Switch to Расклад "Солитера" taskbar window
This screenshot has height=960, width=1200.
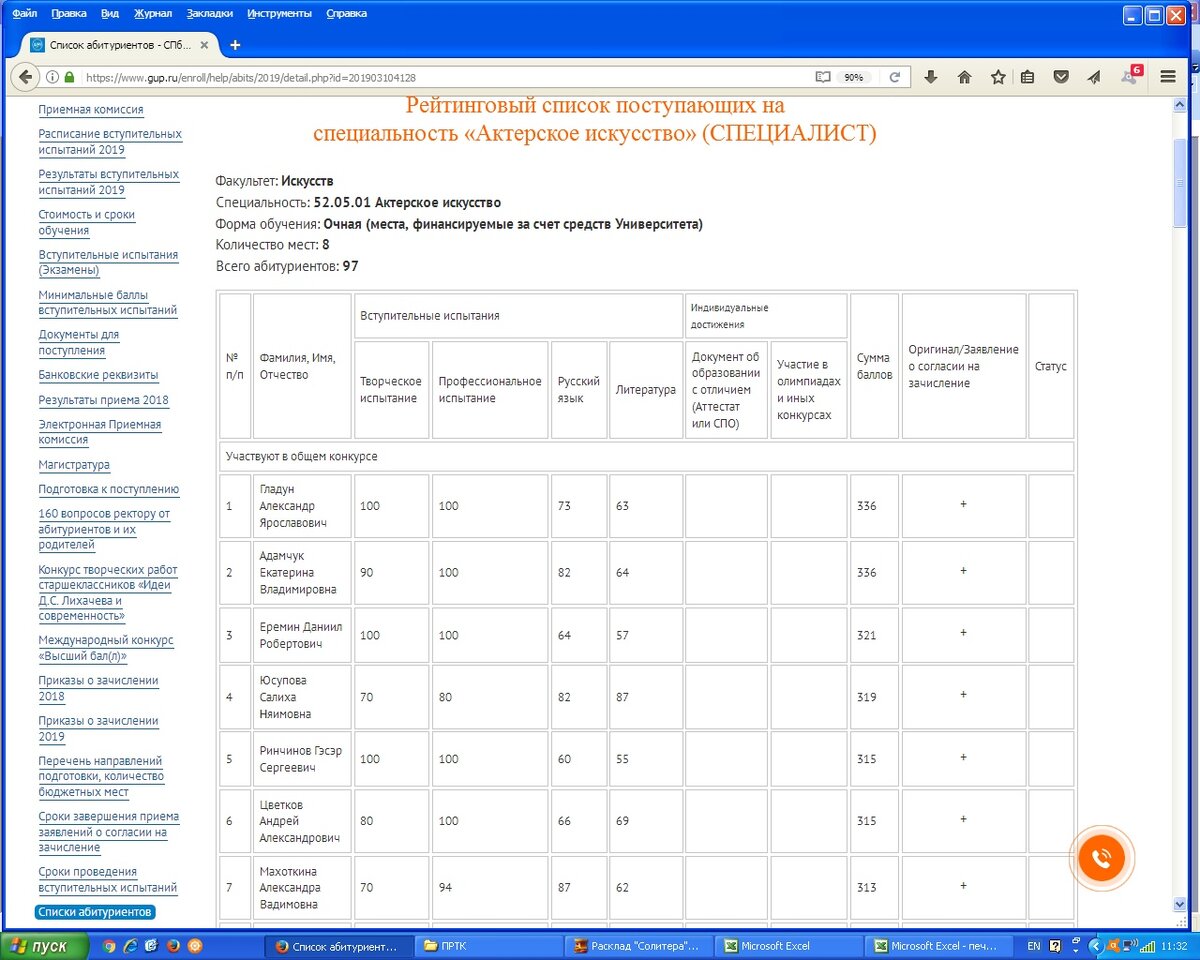tap(637, 945)
